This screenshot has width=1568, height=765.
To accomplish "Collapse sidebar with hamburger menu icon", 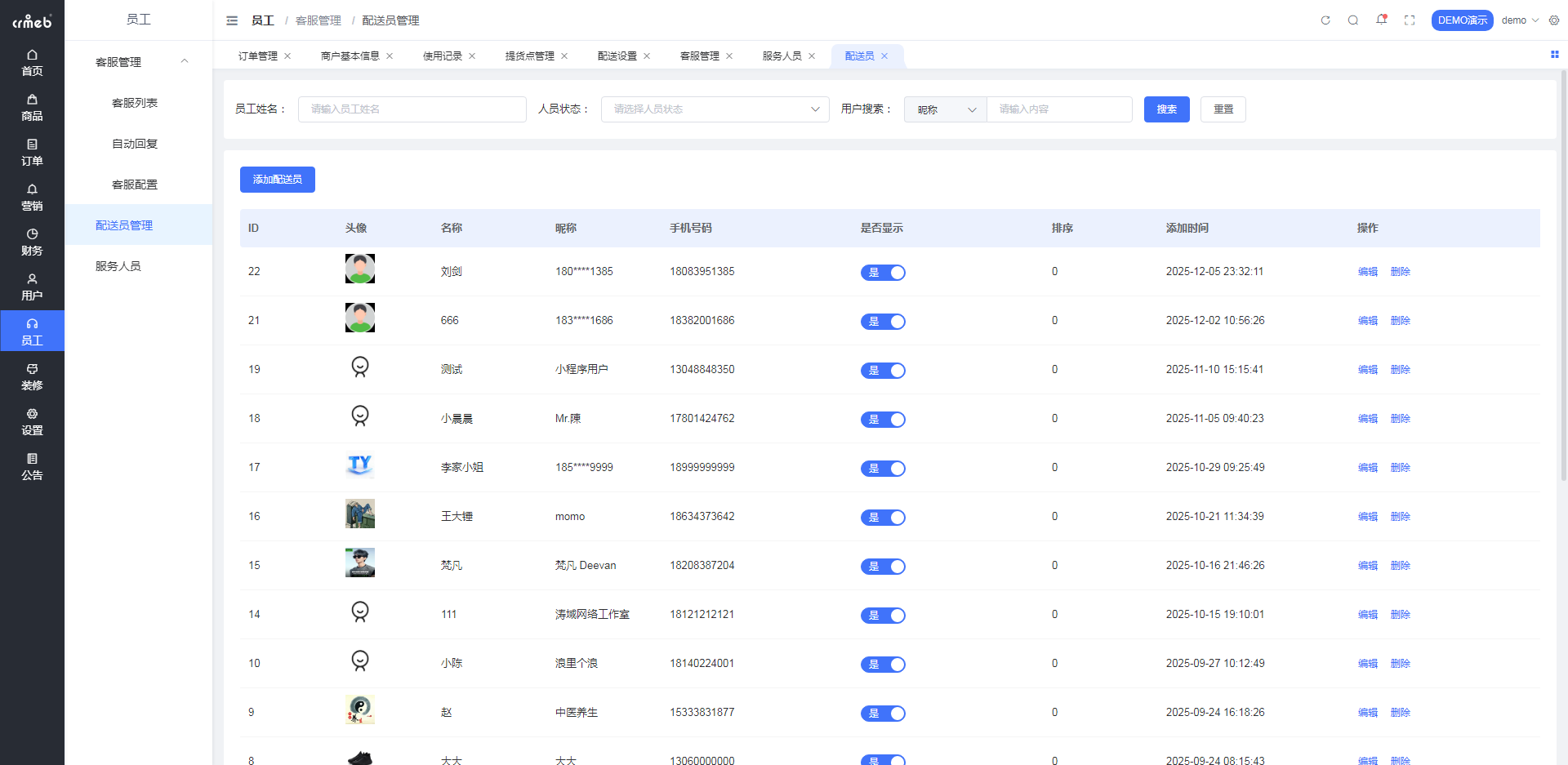I will pyautogui.click(x=232, y=20).
